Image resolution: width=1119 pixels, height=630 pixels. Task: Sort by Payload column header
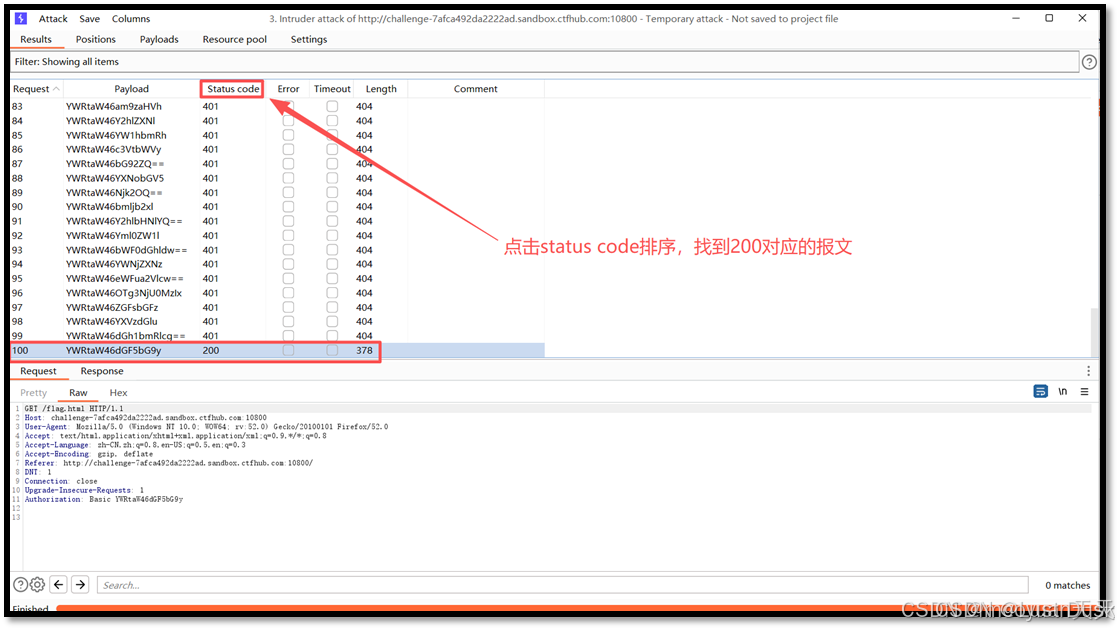pos(131,88)
